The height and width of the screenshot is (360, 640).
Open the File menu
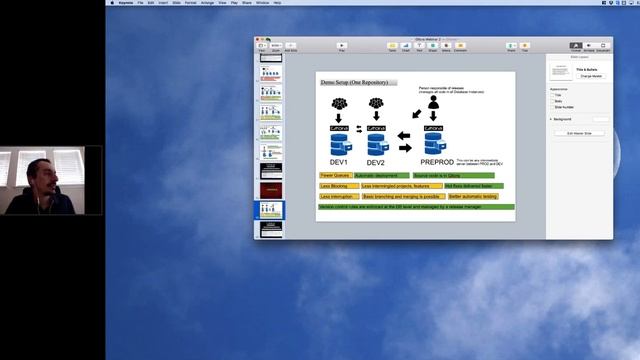pos(140,2)
